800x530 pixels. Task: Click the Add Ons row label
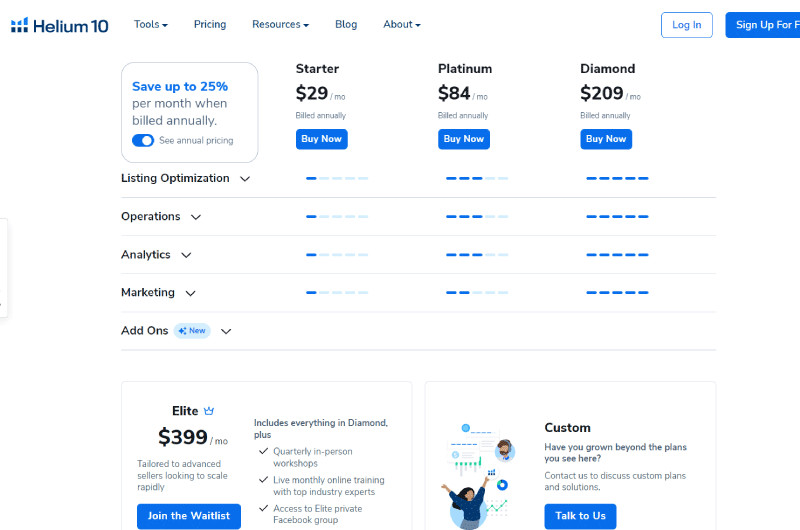coord(144,331)
